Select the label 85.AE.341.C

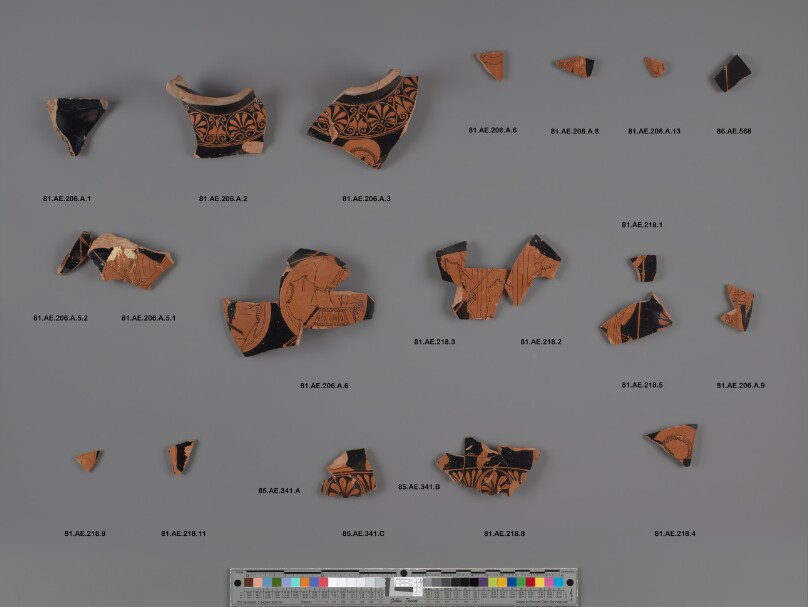363,533
